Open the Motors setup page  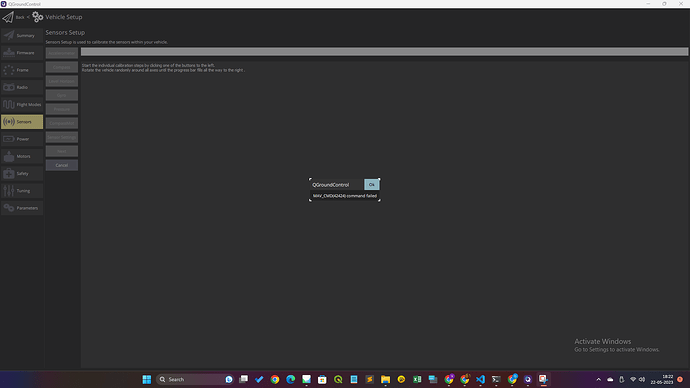pos(22,156)
